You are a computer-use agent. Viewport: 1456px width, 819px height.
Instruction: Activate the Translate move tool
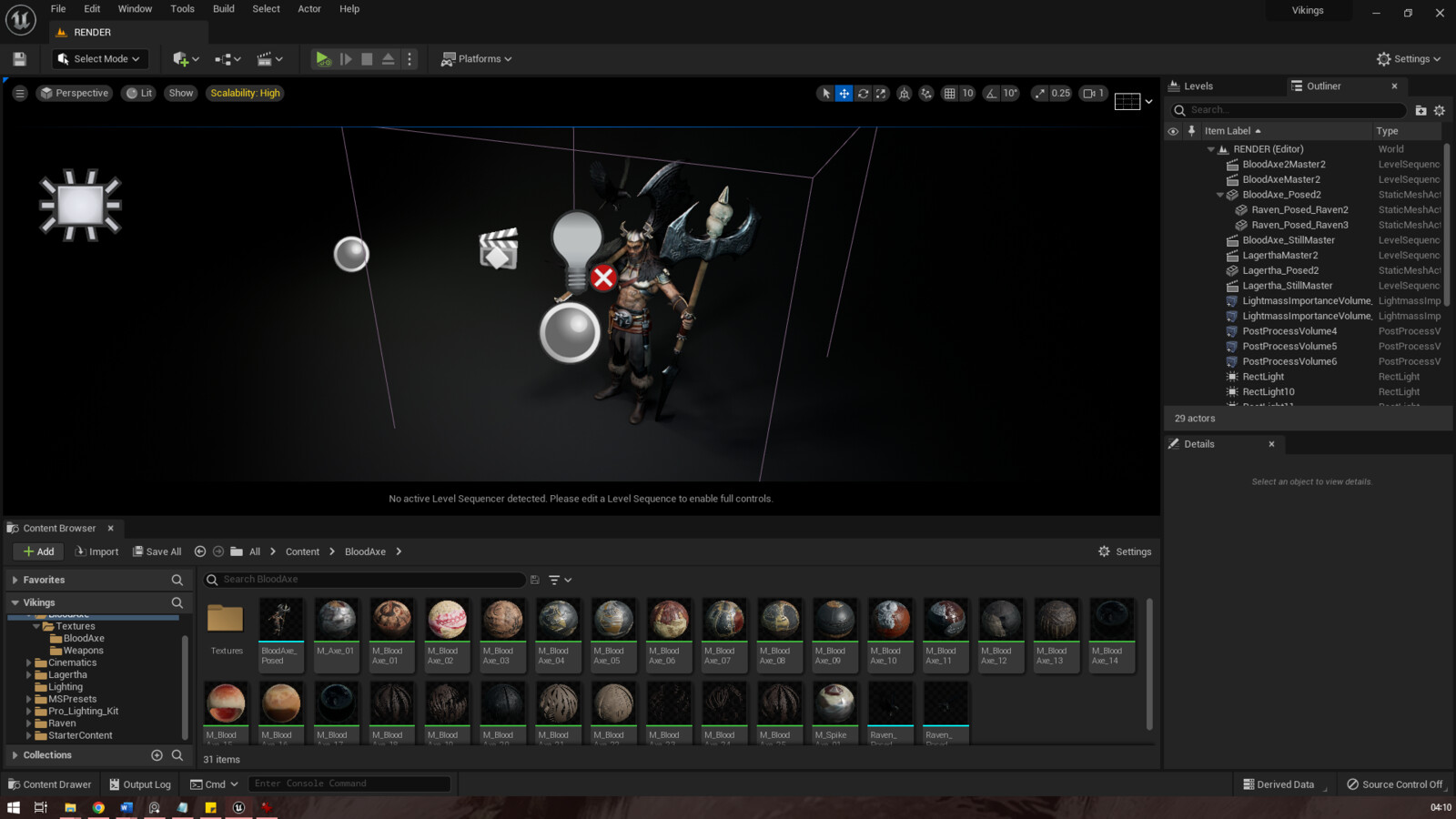pos(844,93)
